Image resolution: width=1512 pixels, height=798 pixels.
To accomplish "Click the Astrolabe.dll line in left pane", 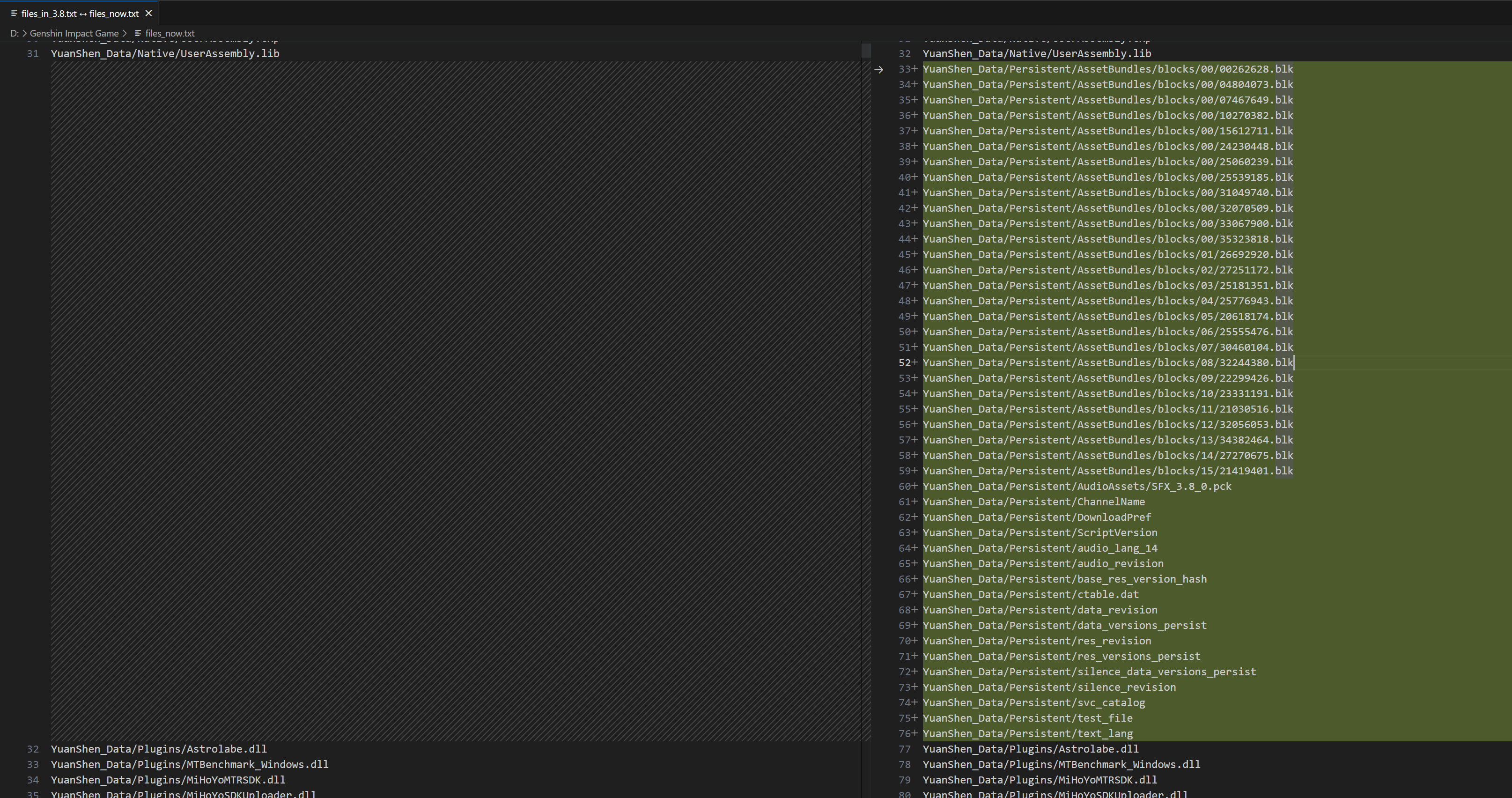I will coord(158,749).
